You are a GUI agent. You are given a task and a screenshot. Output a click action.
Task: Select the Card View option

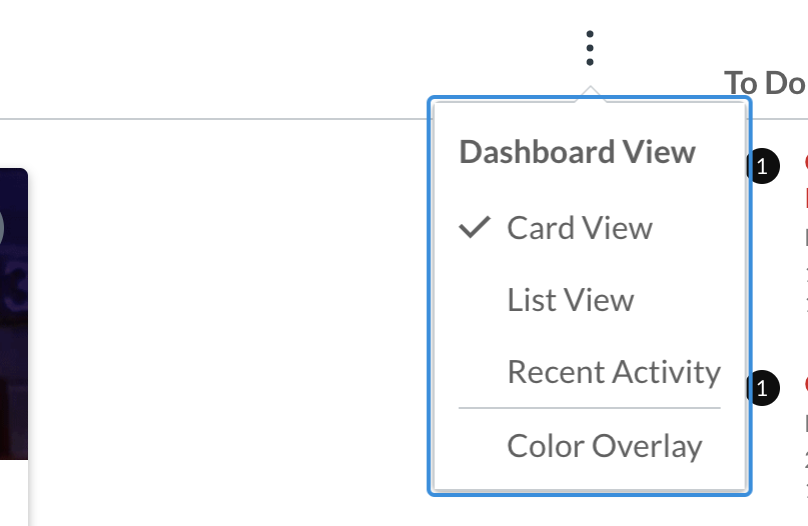(579, 228)
